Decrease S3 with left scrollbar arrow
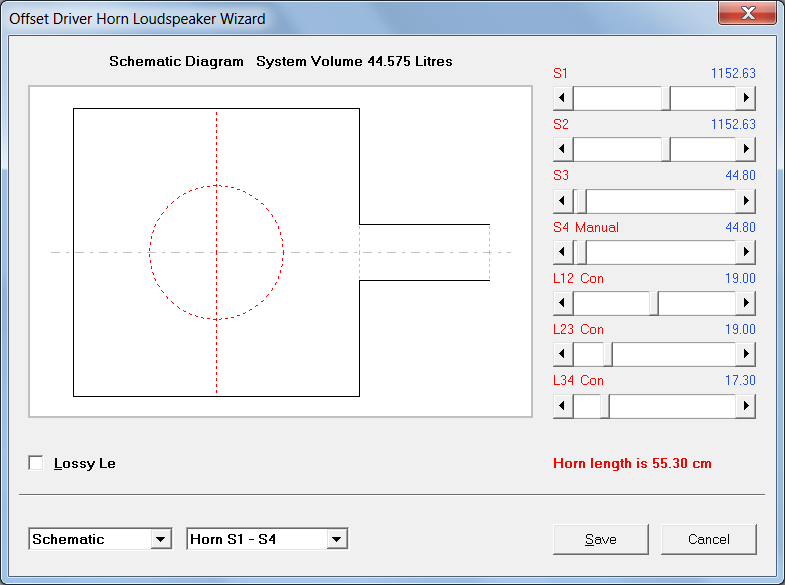785x585 pixels. (563, 201)
